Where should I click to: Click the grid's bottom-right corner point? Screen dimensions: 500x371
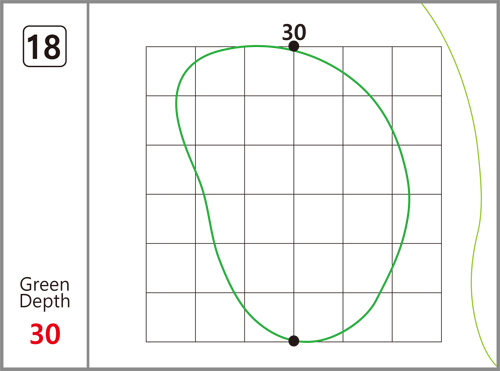tap(442, 342)
